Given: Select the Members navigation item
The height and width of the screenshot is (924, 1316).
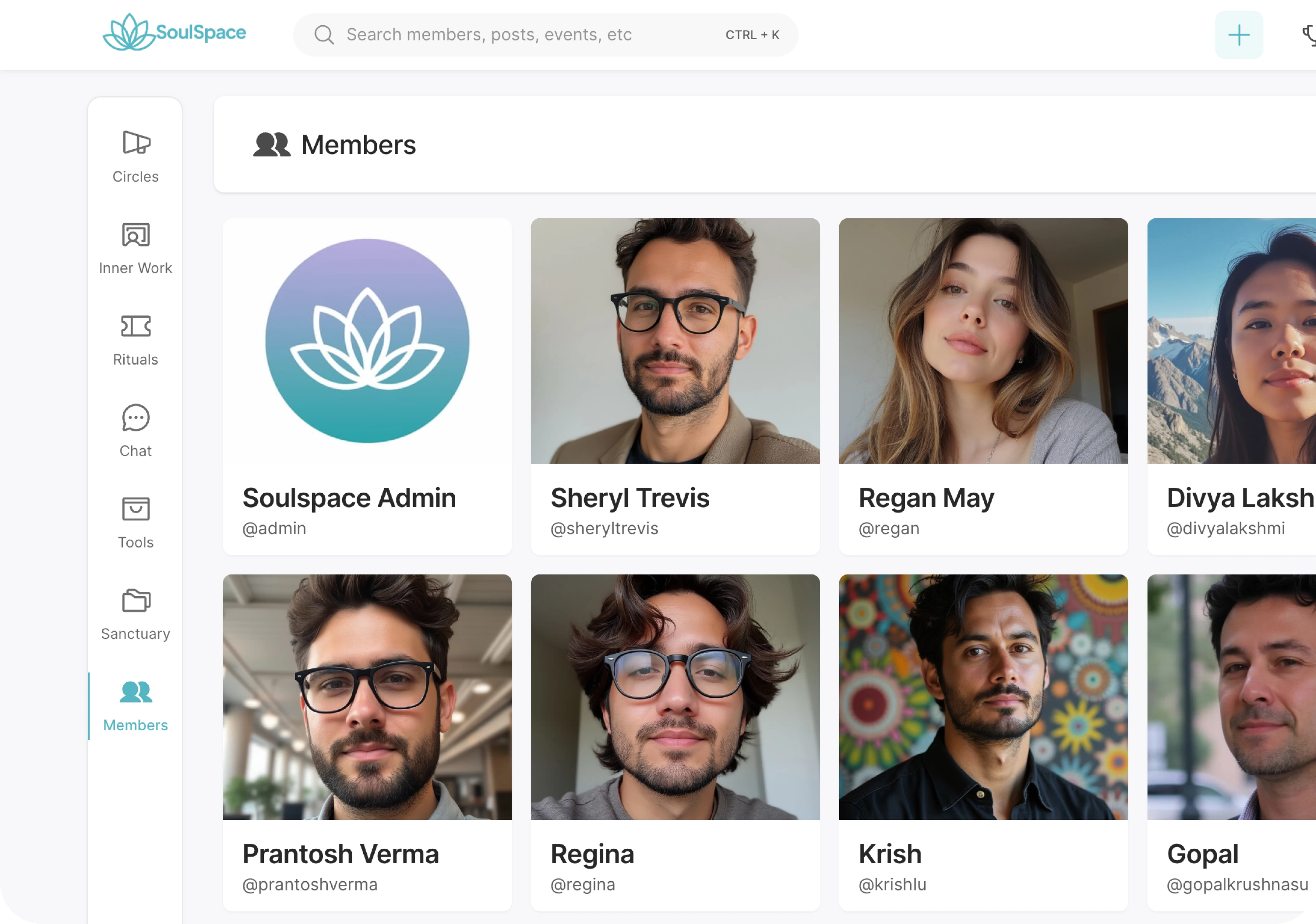Looking at the screenshot, I should [x=135, y=725].
